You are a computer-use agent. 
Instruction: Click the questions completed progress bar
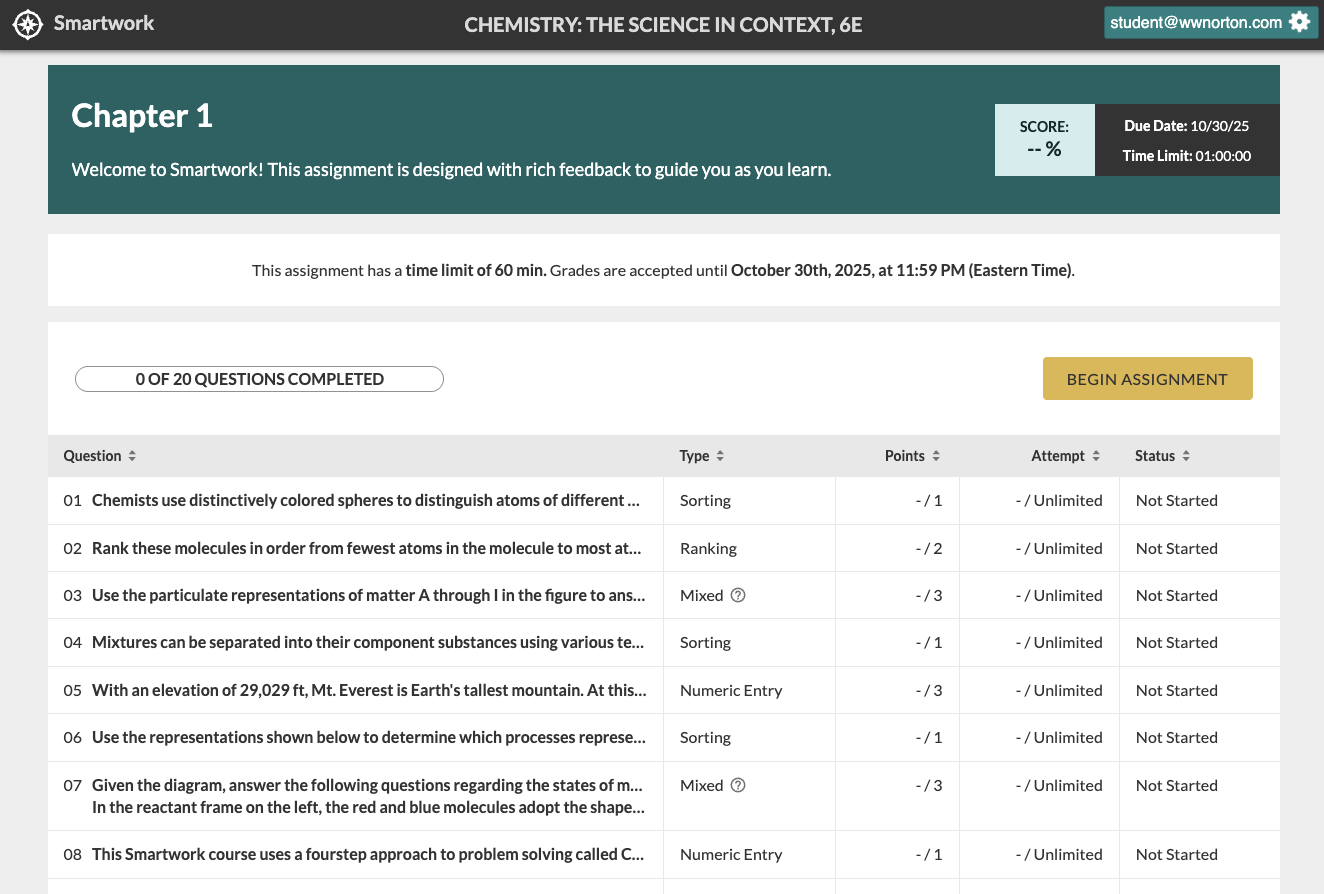259,379
